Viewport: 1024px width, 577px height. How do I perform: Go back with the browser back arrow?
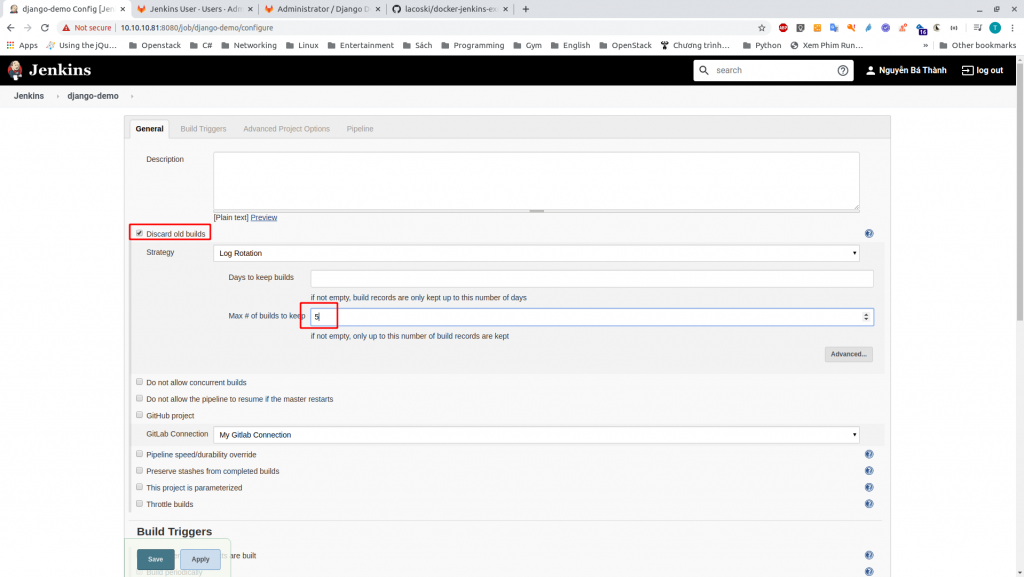10,28
